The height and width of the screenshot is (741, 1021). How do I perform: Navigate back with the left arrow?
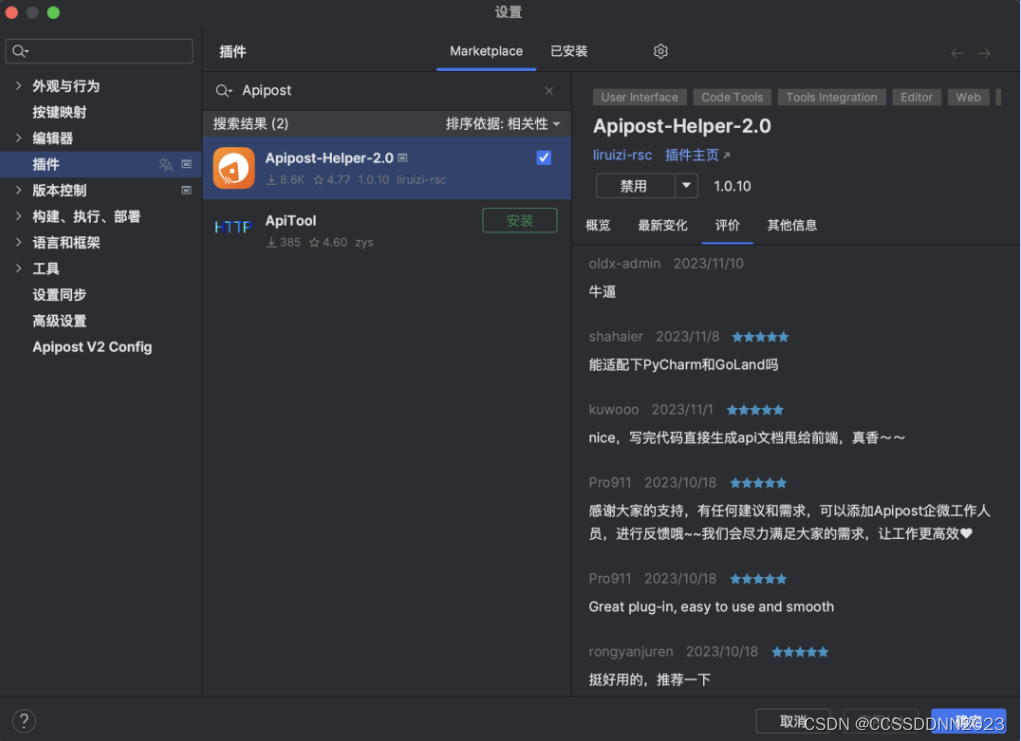pos(957,53)
